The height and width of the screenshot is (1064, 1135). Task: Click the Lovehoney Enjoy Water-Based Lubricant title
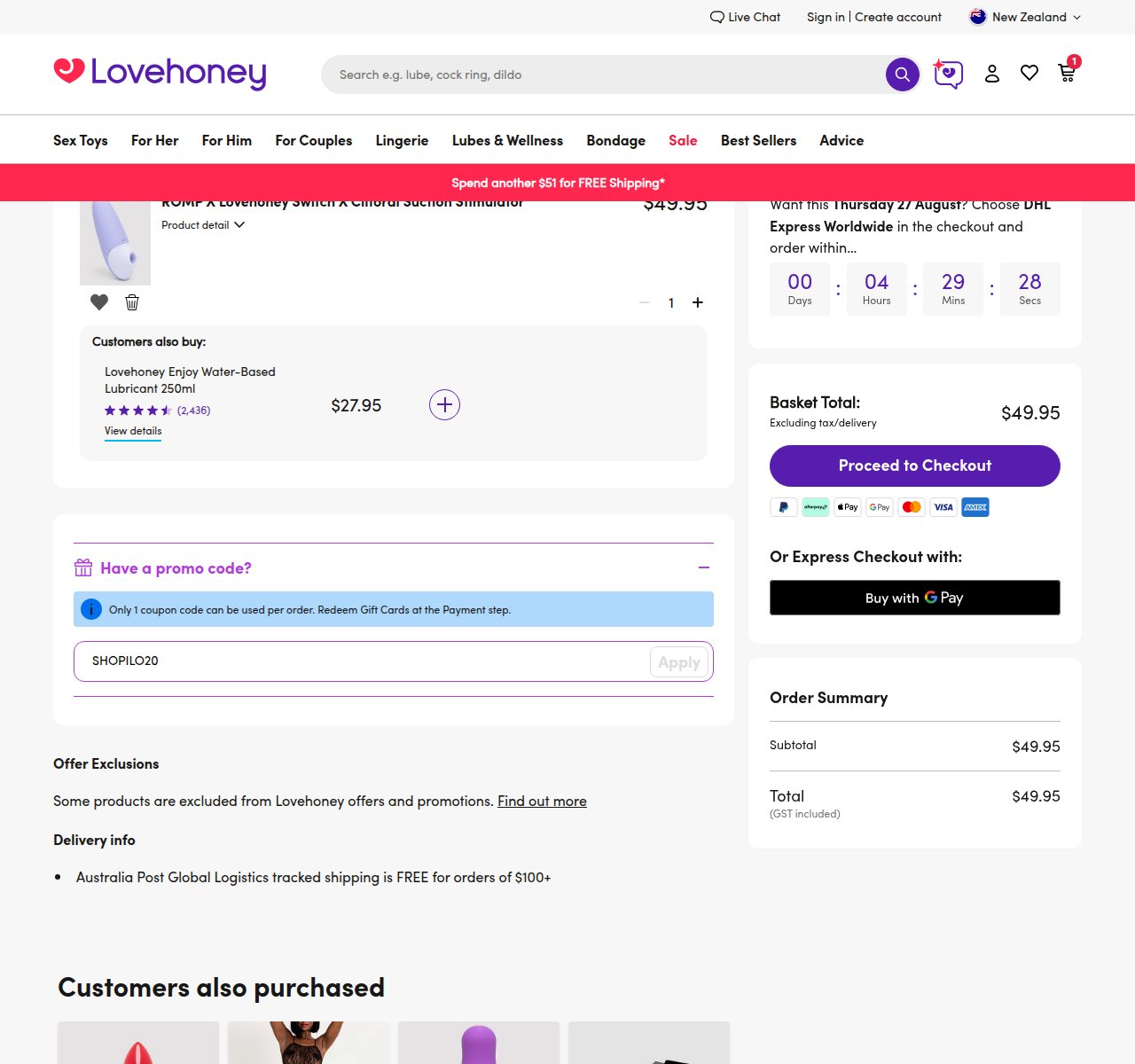point(190,379)
